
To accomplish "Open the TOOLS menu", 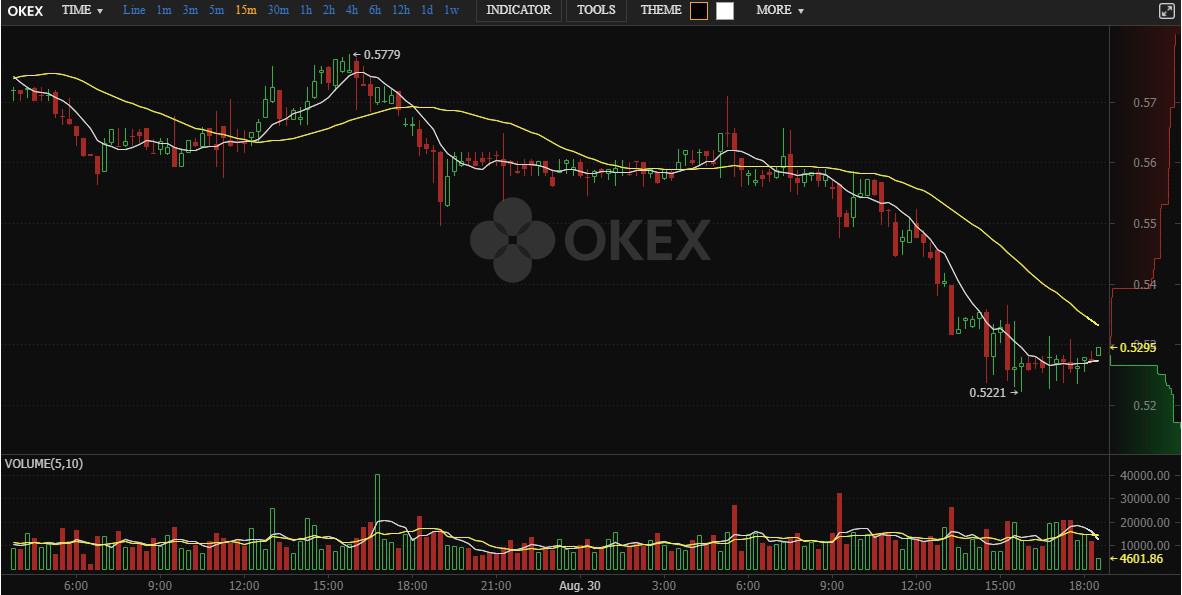I will click(x=596, y=11).
